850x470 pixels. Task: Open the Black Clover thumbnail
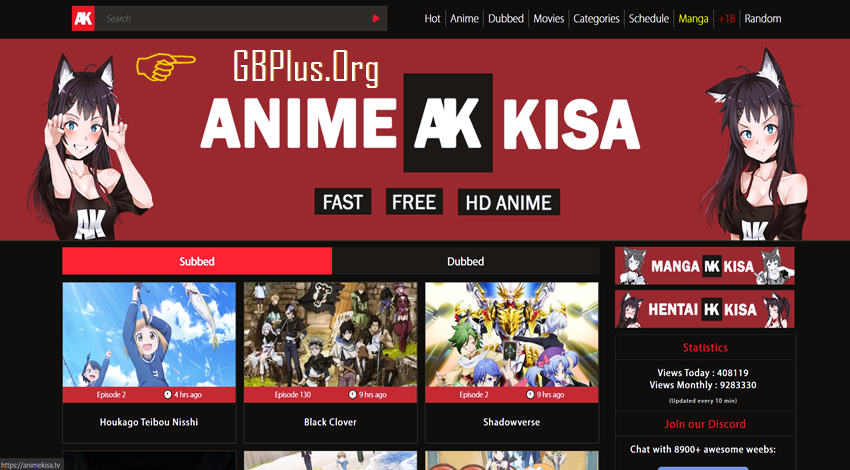[330, 334]
